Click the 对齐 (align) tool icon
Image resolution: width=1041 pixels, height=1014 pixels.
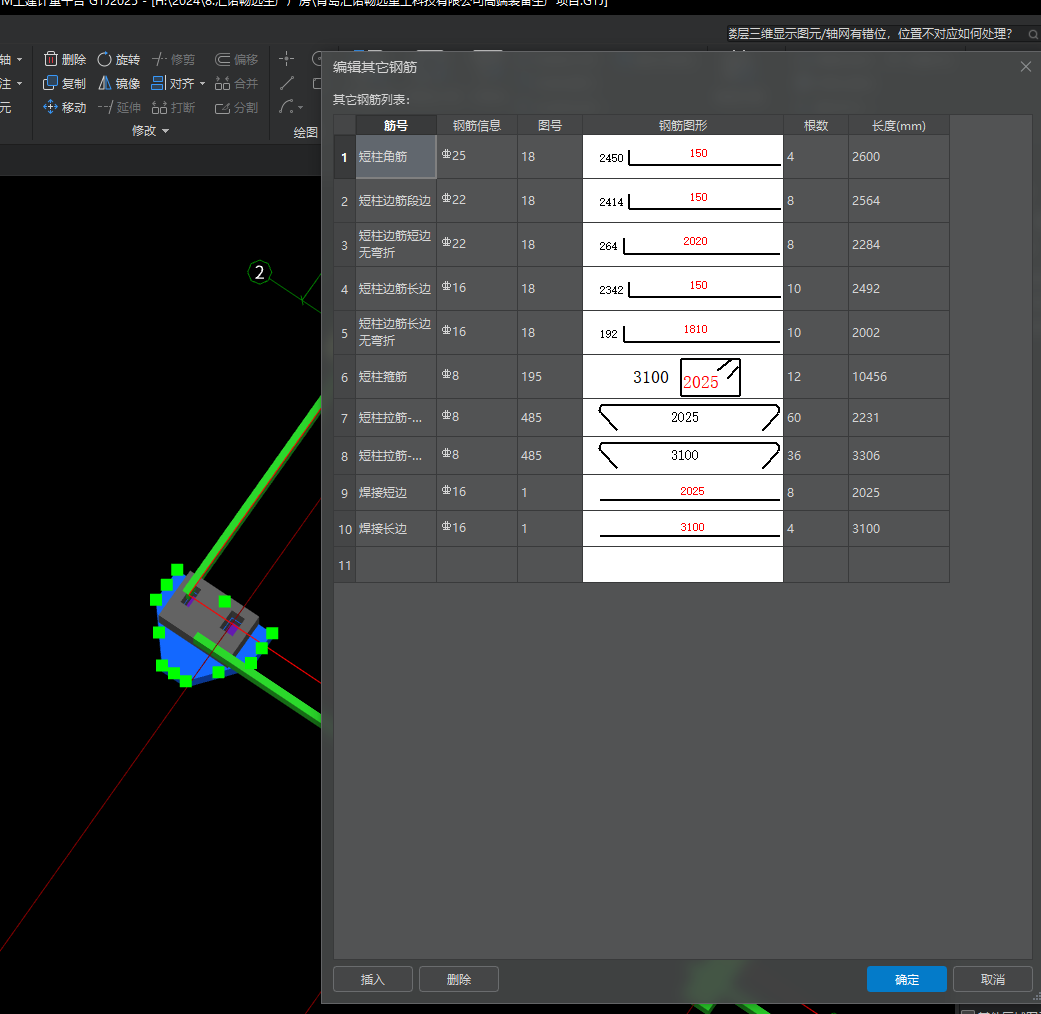[x=158, y=84]
